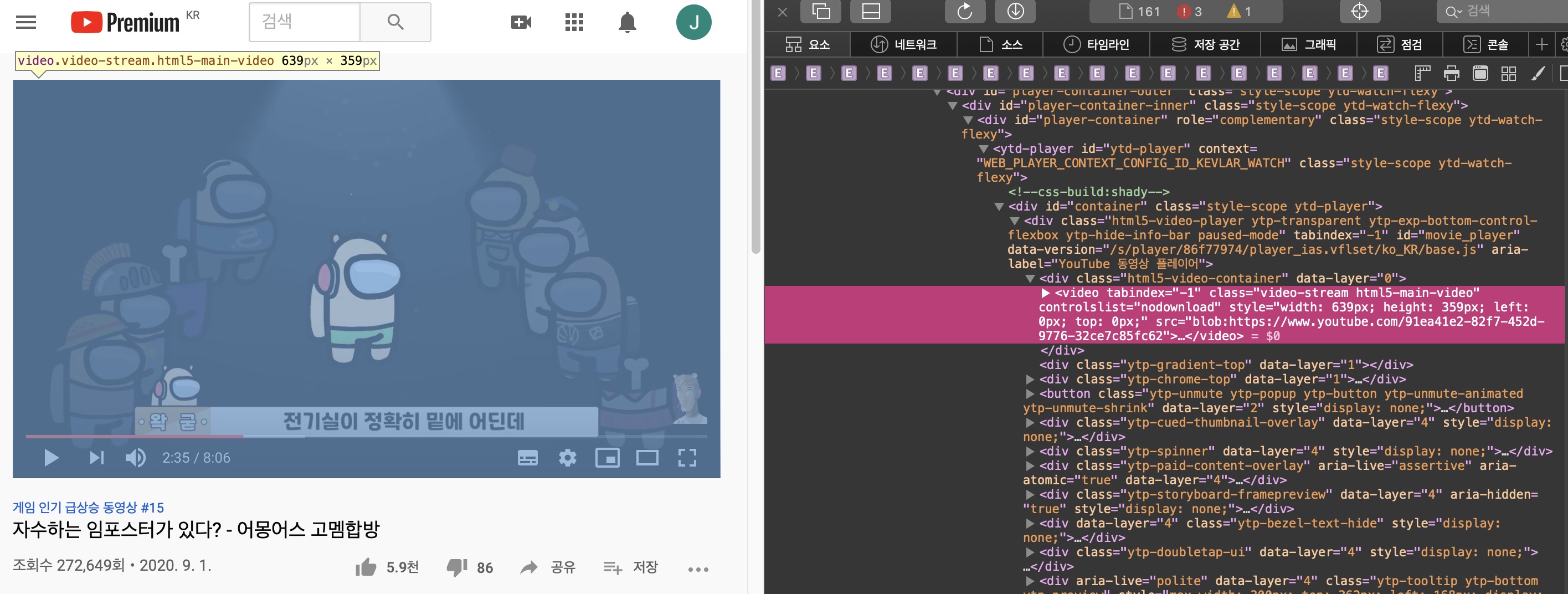Switch to the 타임라인 (Timelines) tab
Viewport: 1568px width, 594px height.
(x=1096, y=44)
